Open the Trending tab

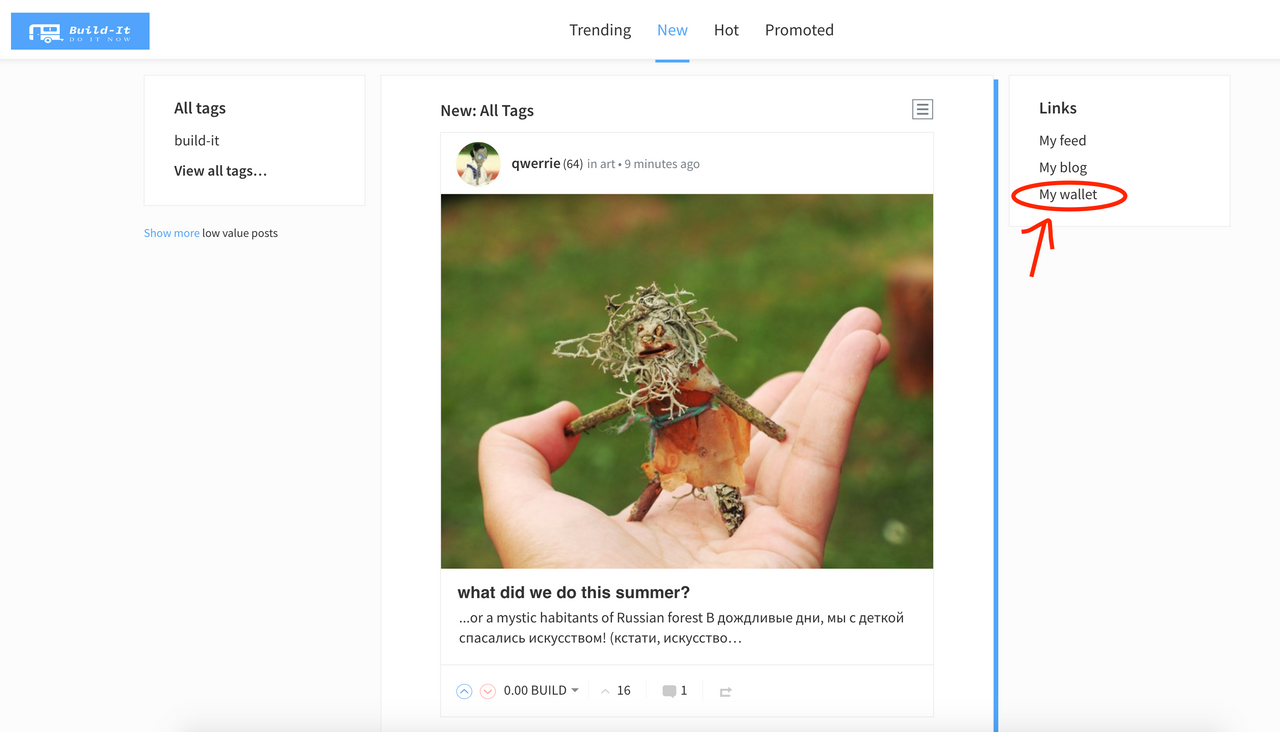[x=600, y=30]
